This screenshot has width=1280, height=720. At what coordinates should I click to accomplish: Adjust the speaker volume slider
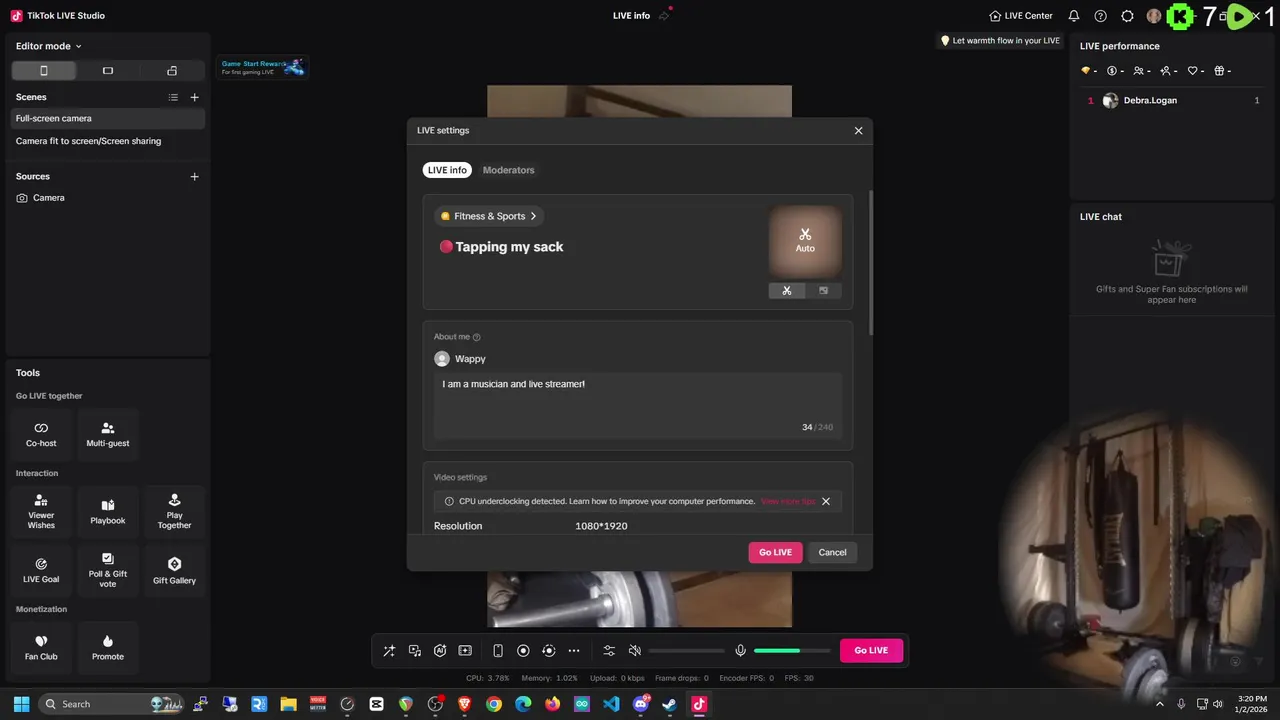tap(686, 651)
